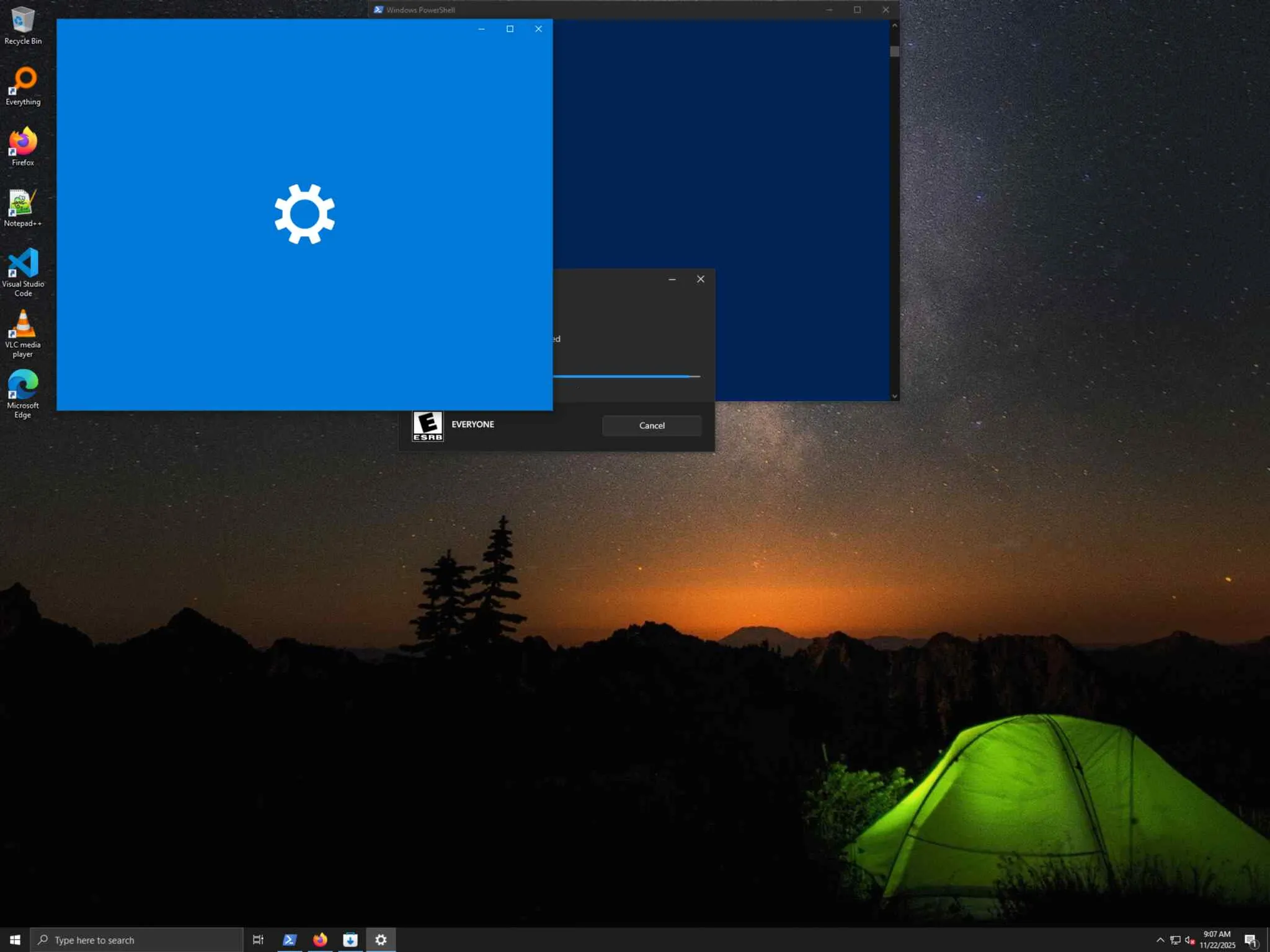Switch to PowerShell in the taskbar
The width and height of the screenshot is (1270, 952).
pos(289,940)
